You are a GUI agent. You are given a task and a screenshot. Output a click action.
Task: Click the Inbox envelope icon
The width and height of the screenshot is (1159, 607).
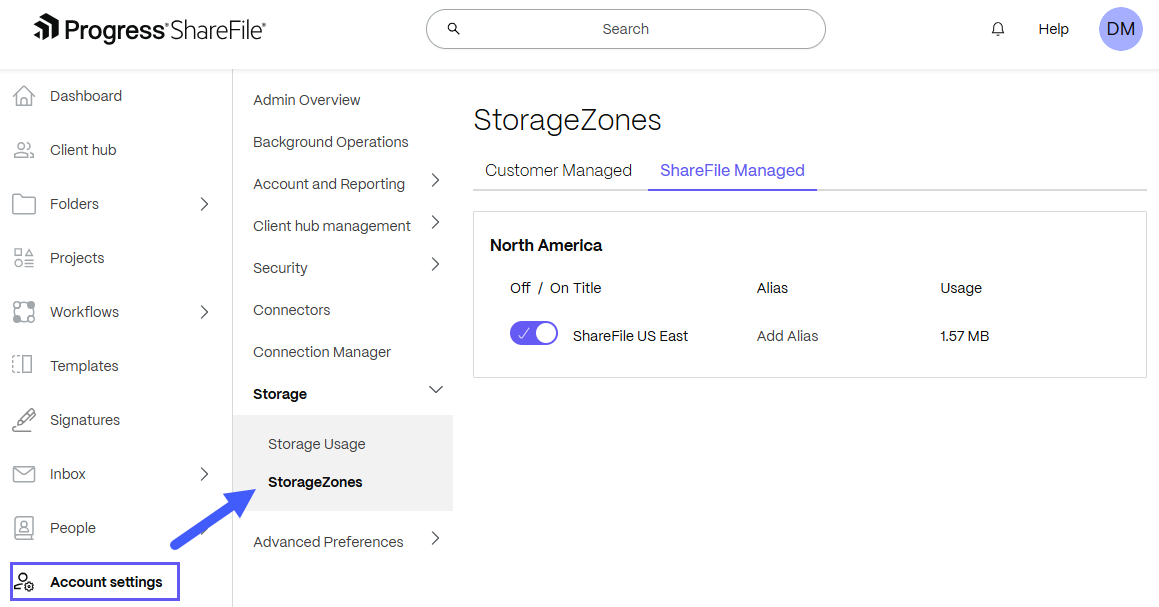click(x=24, y=474)
